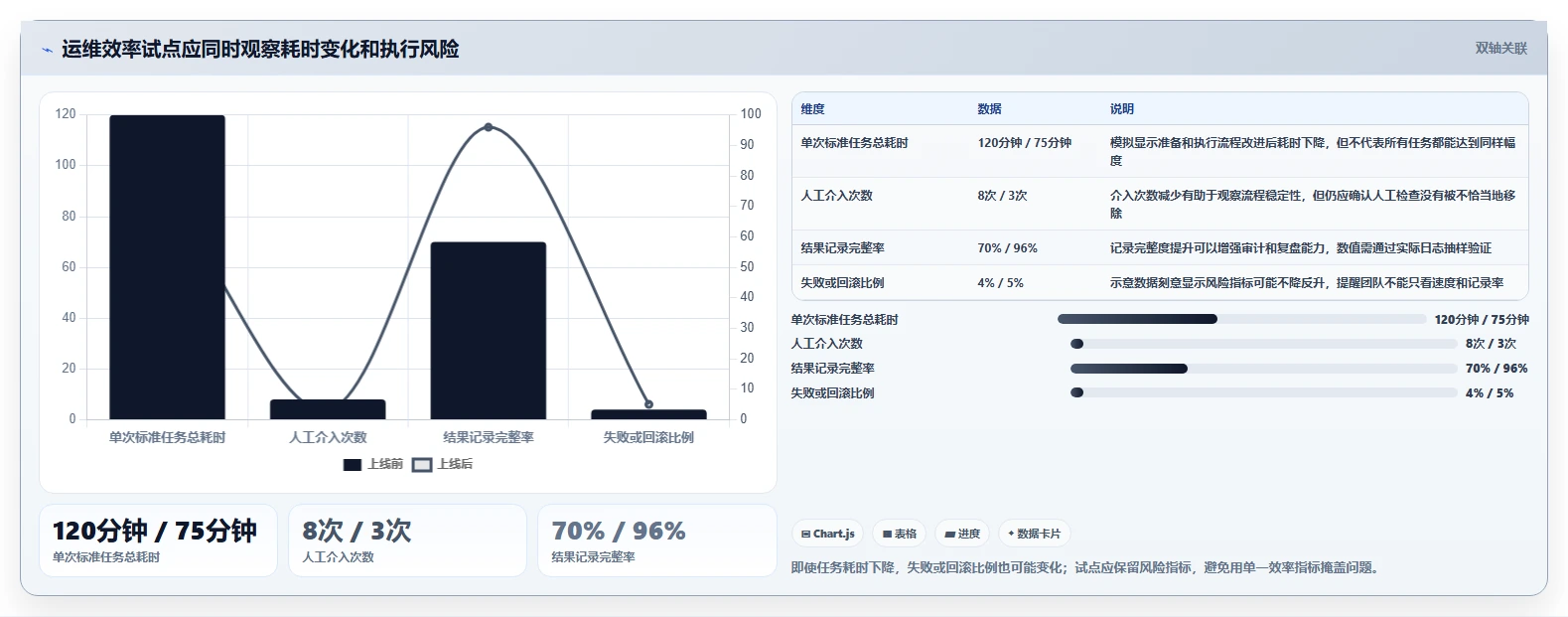Click the title 运维效率试点应同时观察耗时变化和执行风险
Screen dimensions: 1568x617
pos(260,50)
